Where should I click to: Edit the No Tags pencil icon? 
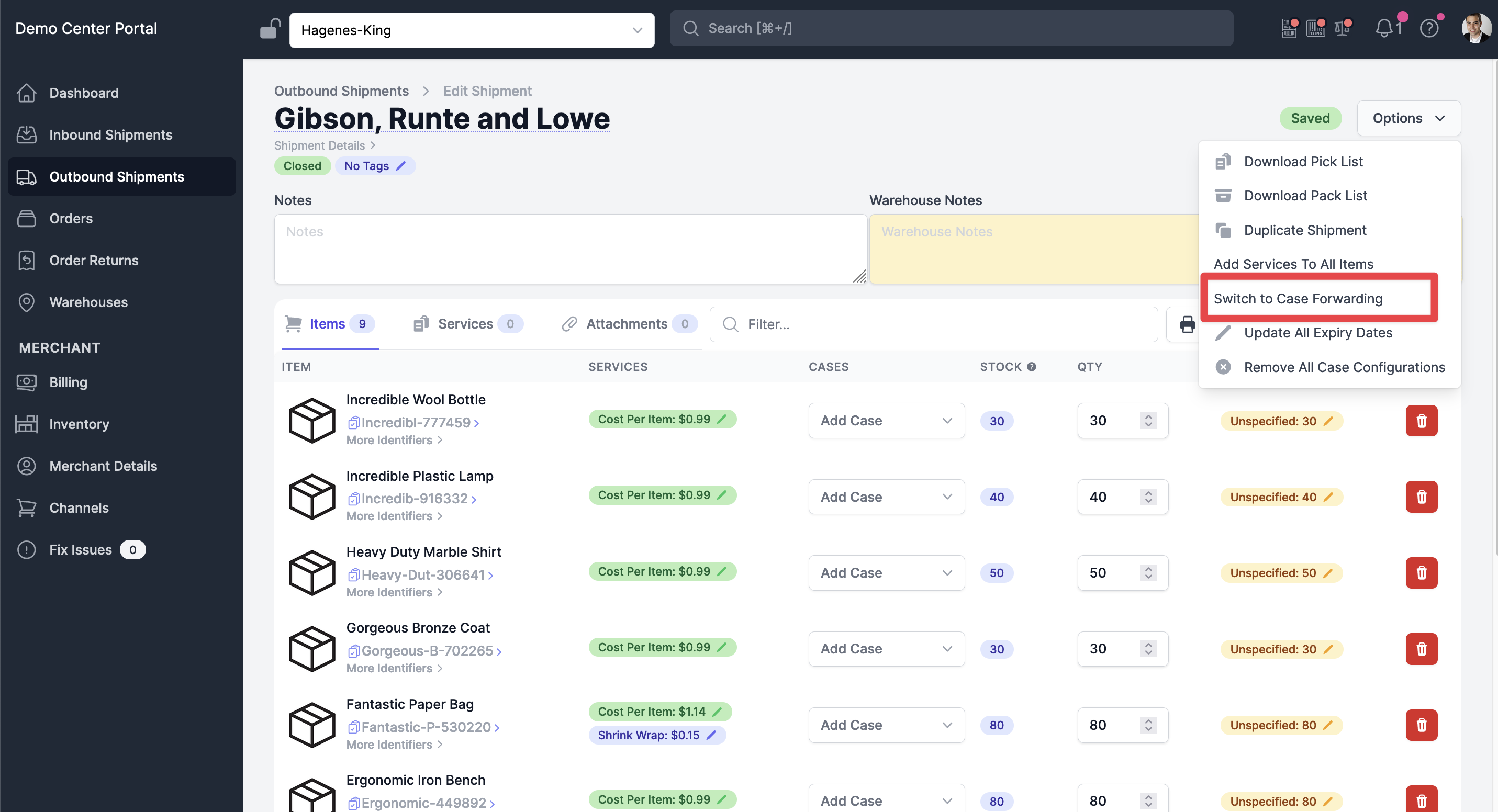coord(400,166)
